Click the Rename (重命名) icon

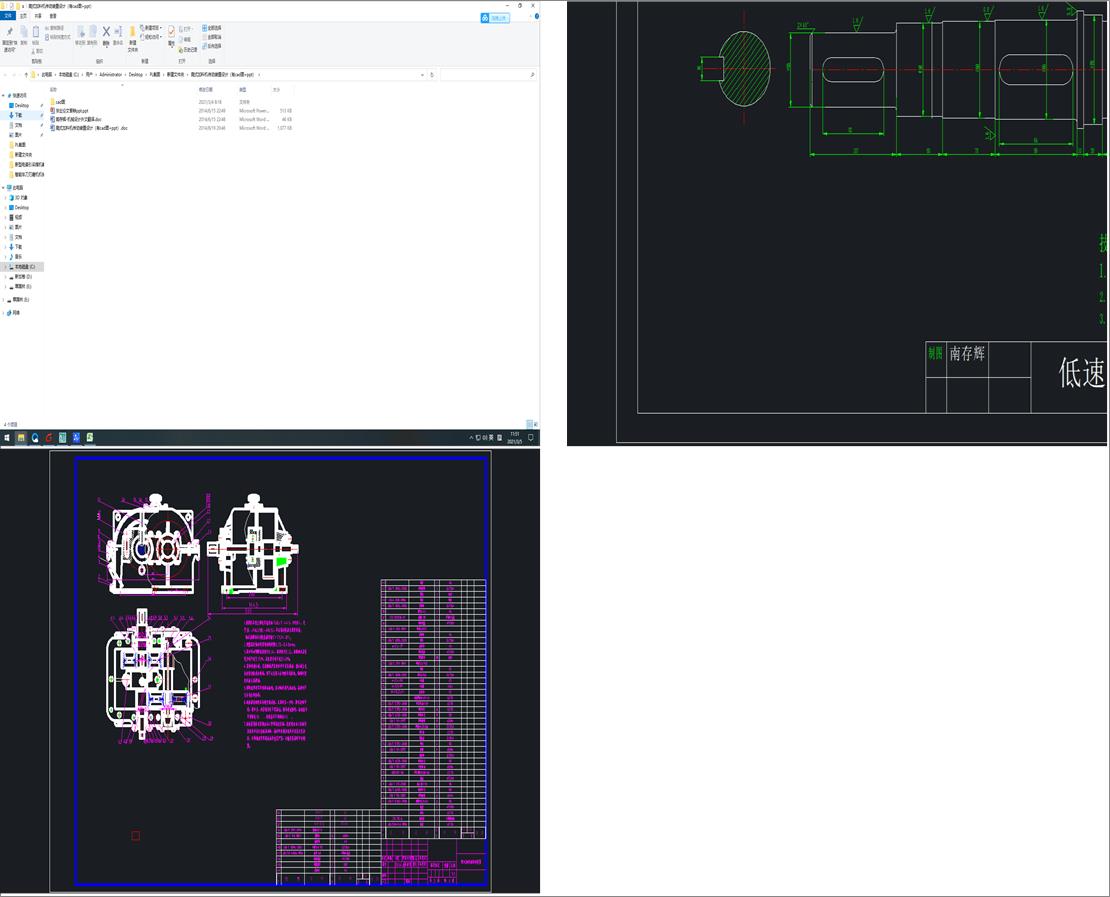118,31
